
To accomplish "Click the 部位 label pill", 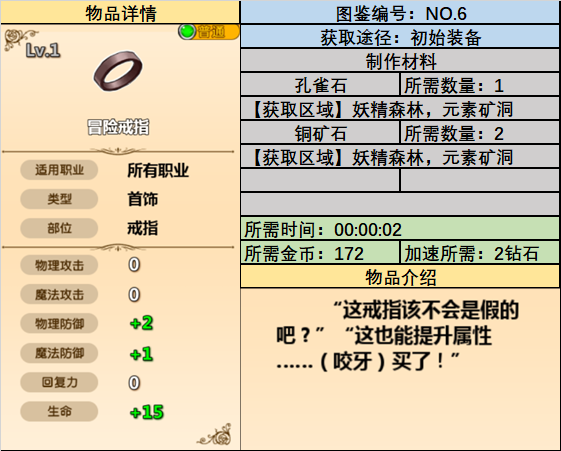I will click(59, 228).
